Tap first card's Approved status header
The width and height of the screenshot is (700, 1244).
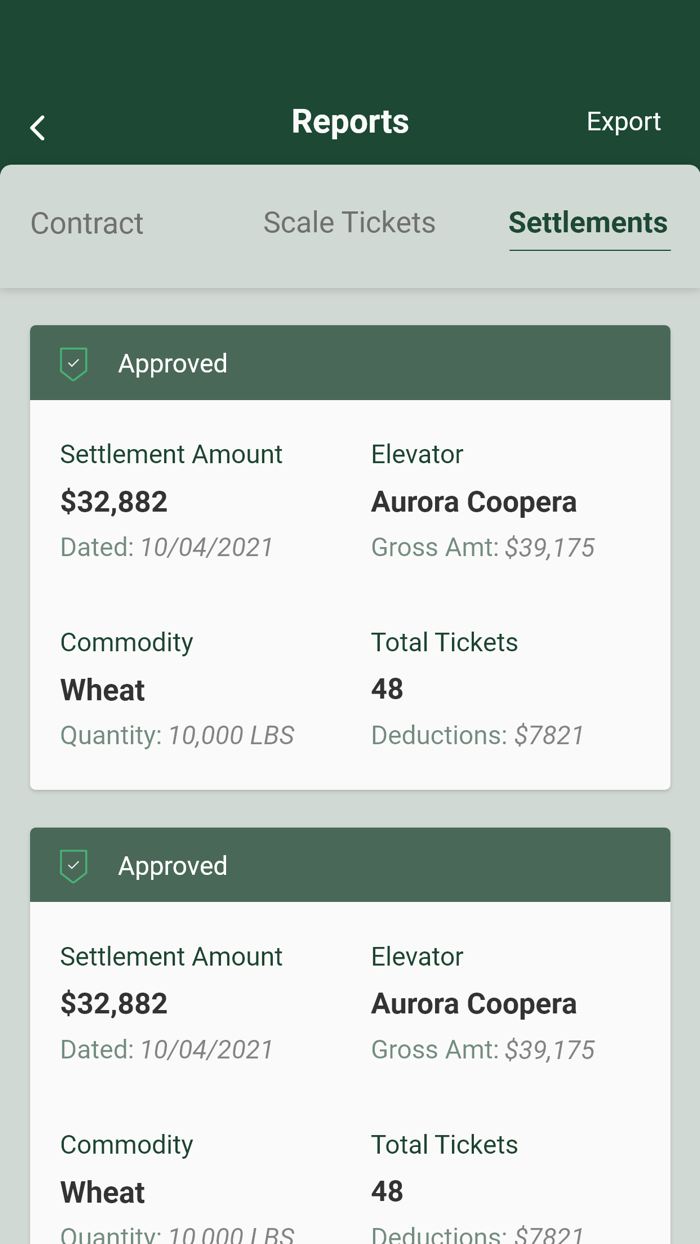[350, 363]
